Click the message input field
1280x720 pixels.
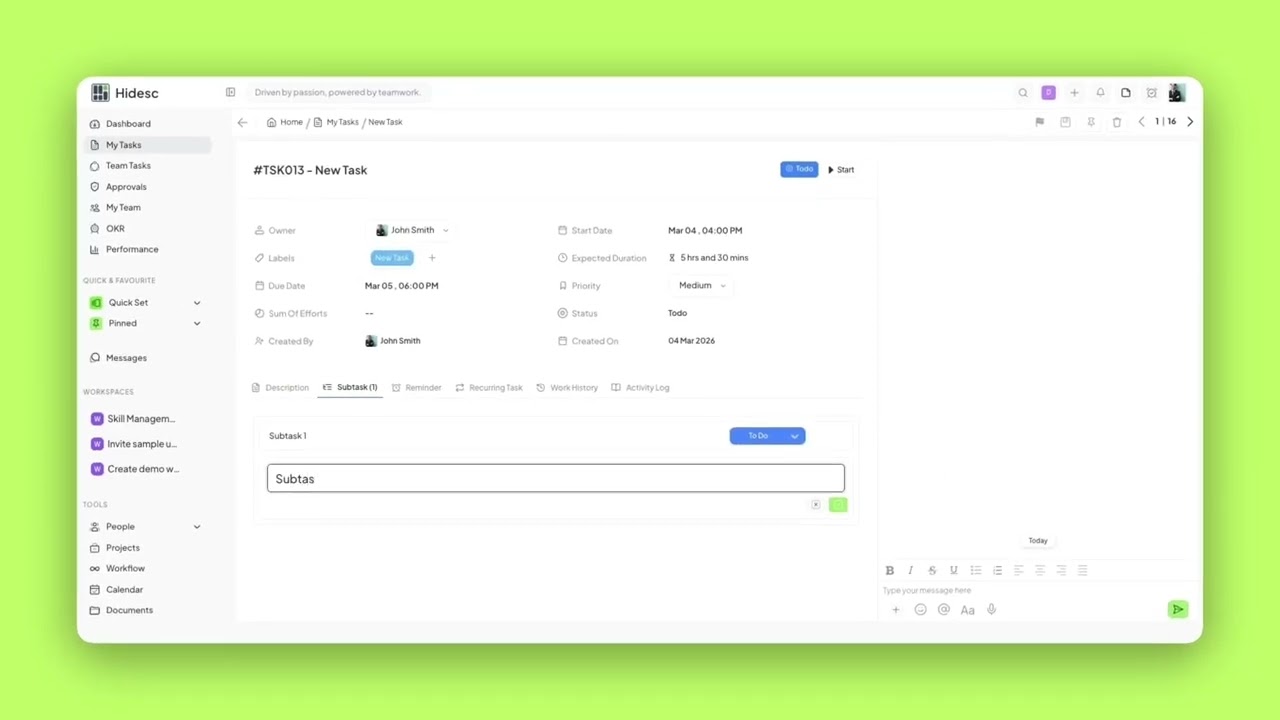(x=1036, y=590)
